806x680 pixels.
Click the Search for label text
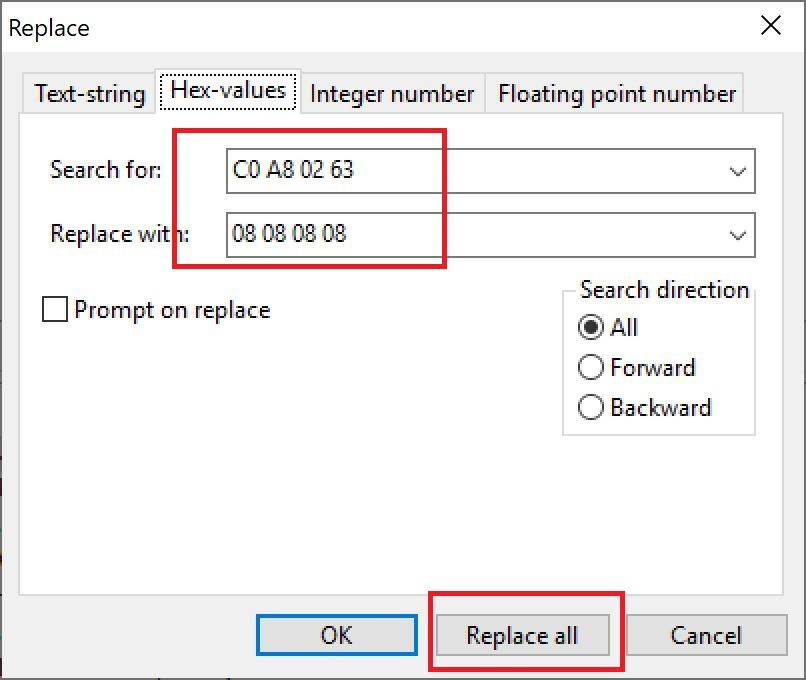pyautogui.click(x=105, y=170)
